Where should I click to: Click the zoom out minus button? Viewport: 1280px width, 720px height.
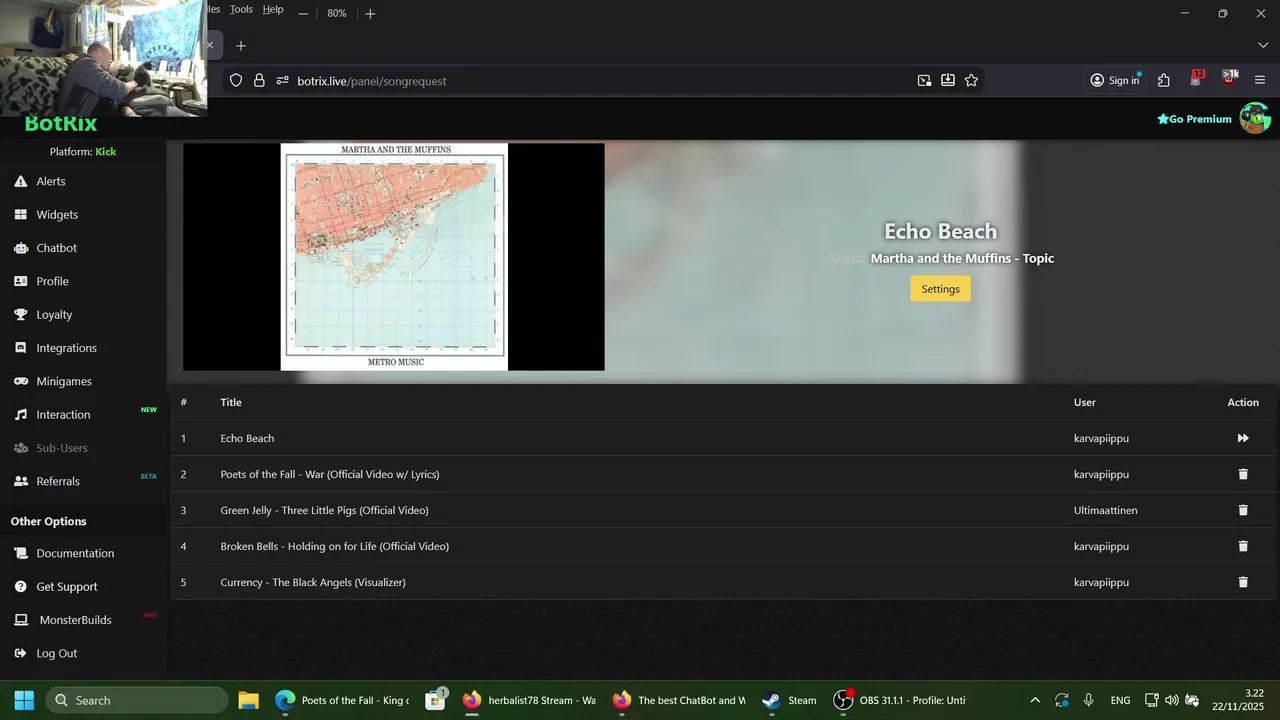(303, 13)
